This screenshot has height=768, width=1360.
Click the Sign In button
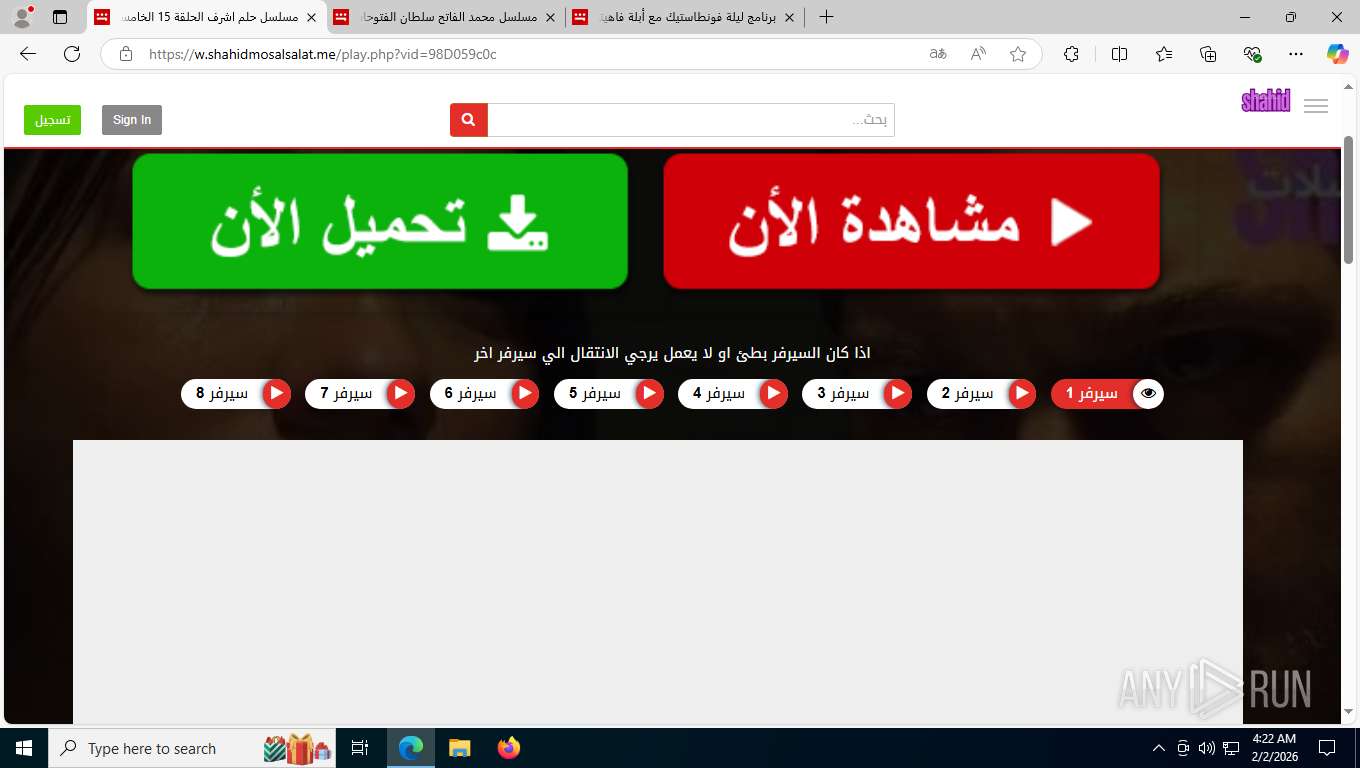tap(132, 120)
